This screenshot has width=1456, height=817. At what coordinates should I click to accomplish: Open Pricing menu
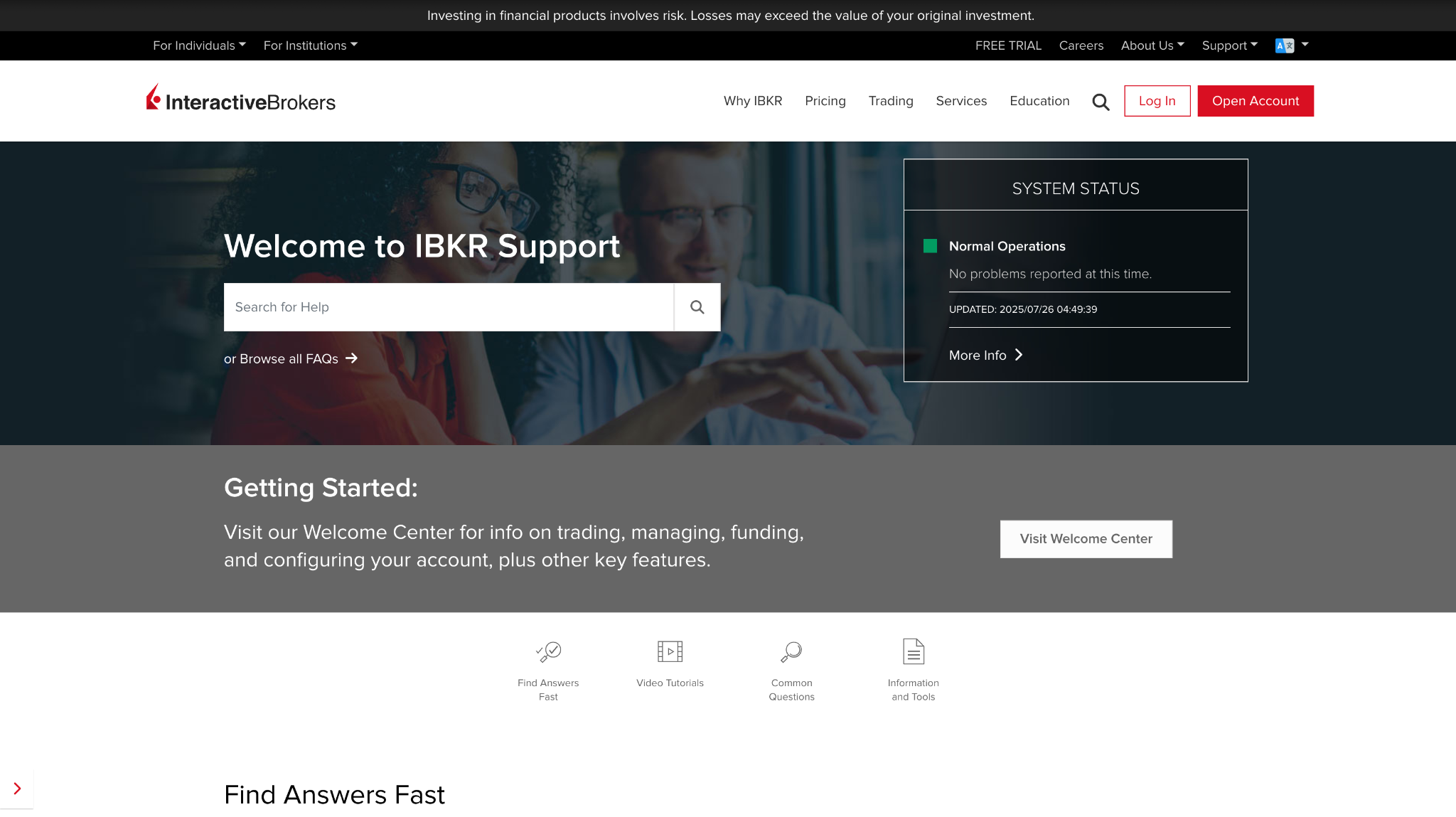coord(825,101)
